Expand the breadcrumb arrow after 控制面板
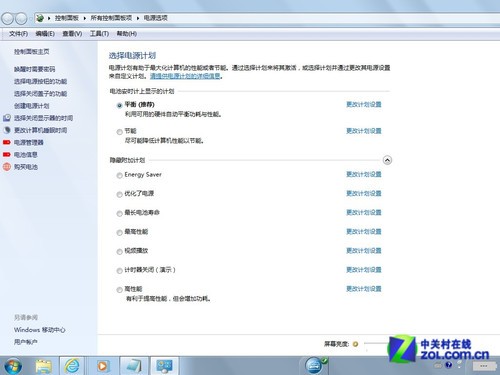The width and height of the screenshot is (500, 375). (x=84, y=18)
